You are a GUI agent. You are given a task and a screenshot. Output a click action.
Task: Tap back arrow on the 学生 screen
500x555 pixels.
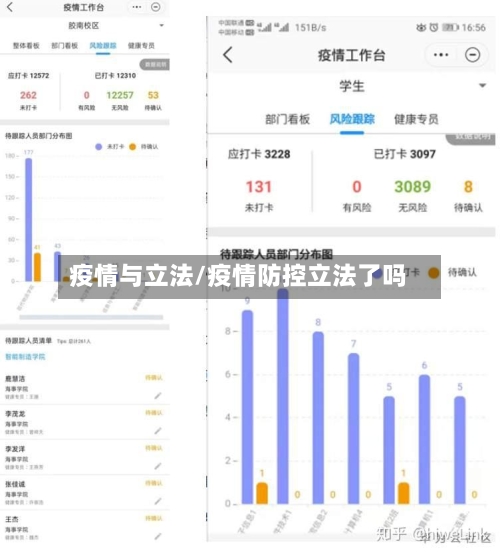(x=228, y=55)
